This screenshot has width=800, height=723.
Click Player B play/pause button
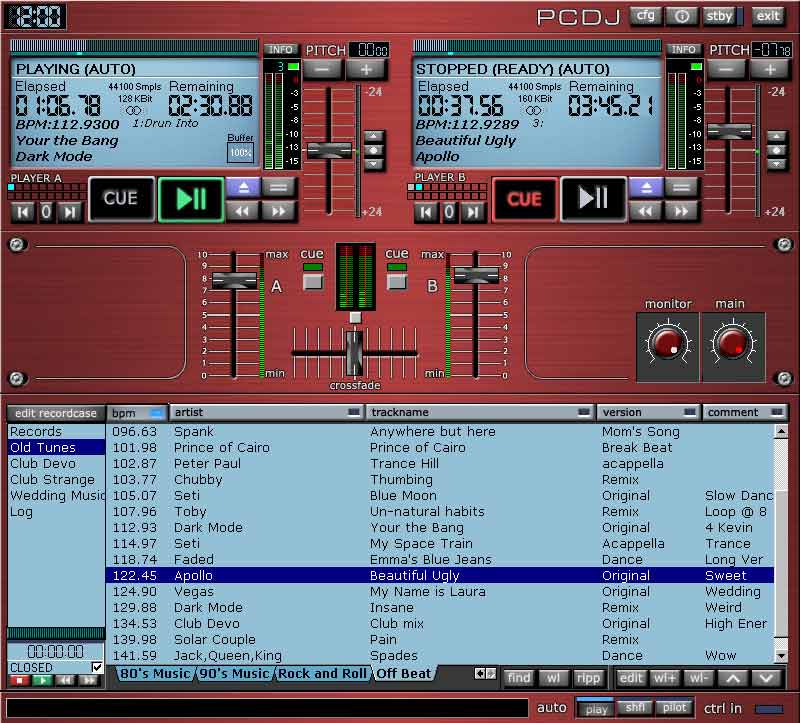[593, 200]
